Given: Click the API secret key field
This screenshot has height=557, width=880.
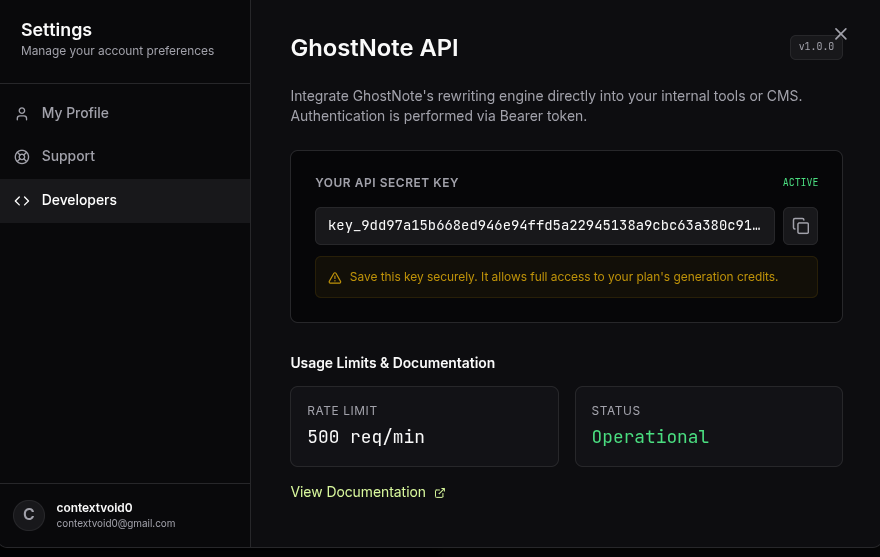Looking at the screenshot, I should pos(544,226).
